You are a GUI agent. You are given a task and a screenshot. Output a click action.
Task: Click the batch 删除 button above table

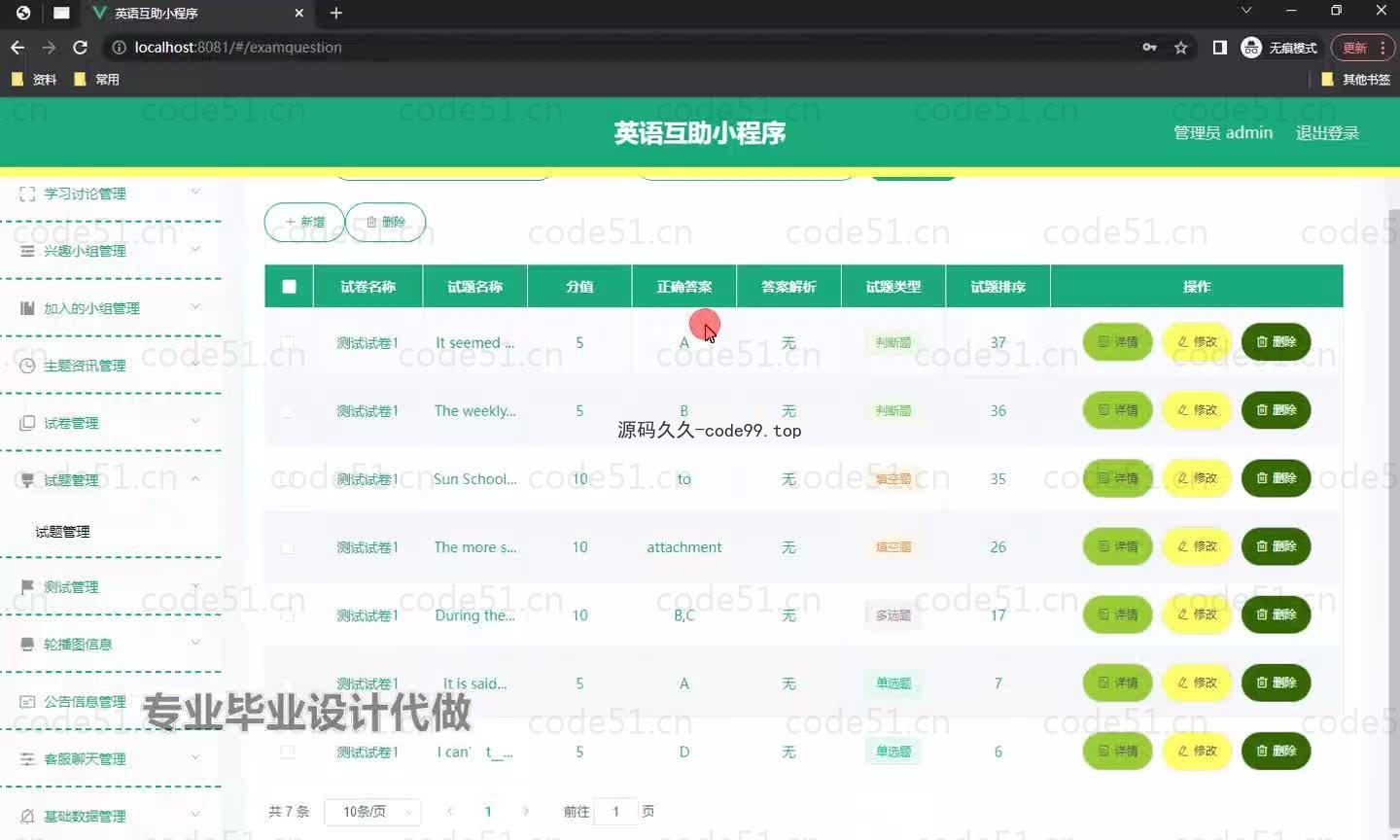coord(386,222)
